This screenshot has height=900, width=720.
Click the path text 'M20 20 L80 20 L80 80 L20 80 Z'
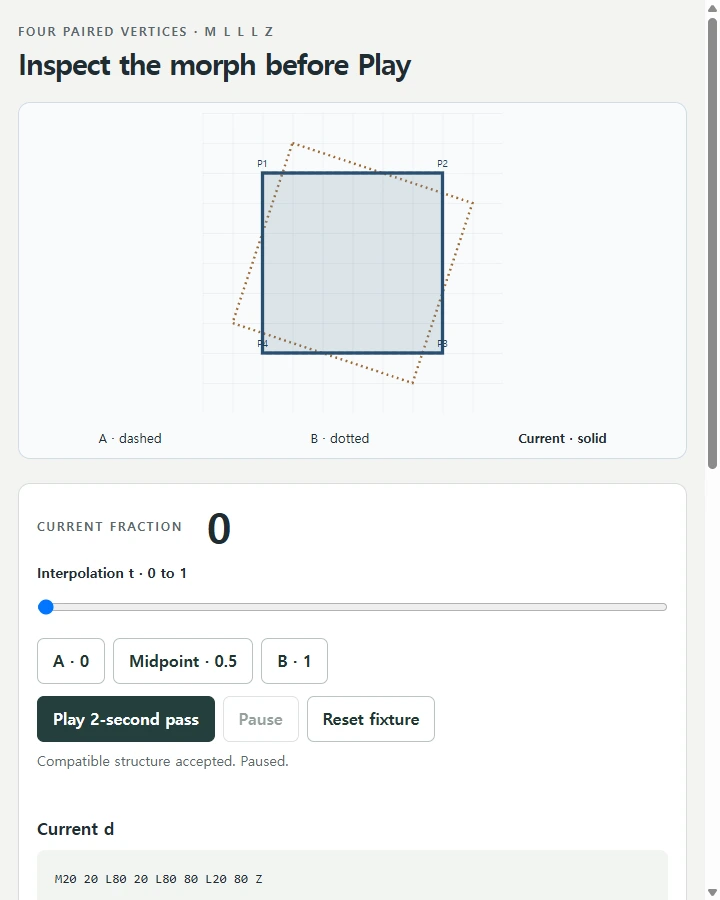click(x=158, y=879)
